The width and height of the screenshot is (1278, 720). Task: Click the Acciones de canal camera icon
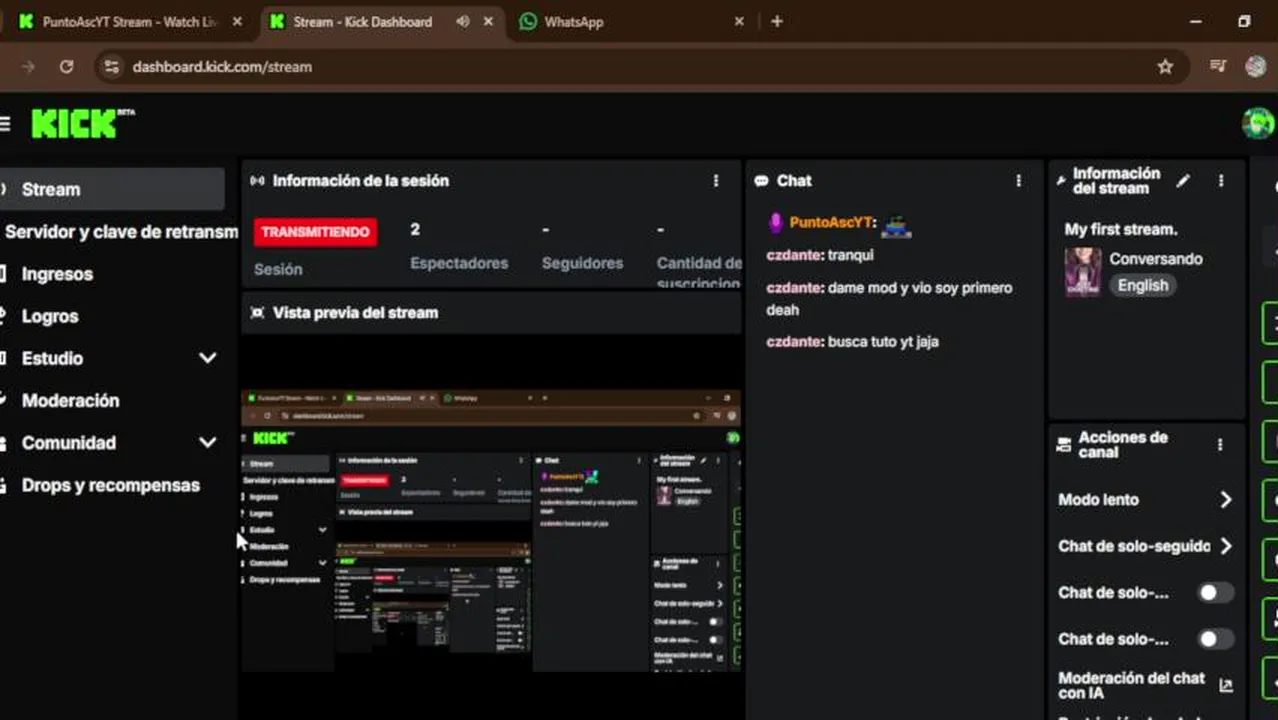coord(1064,445)
